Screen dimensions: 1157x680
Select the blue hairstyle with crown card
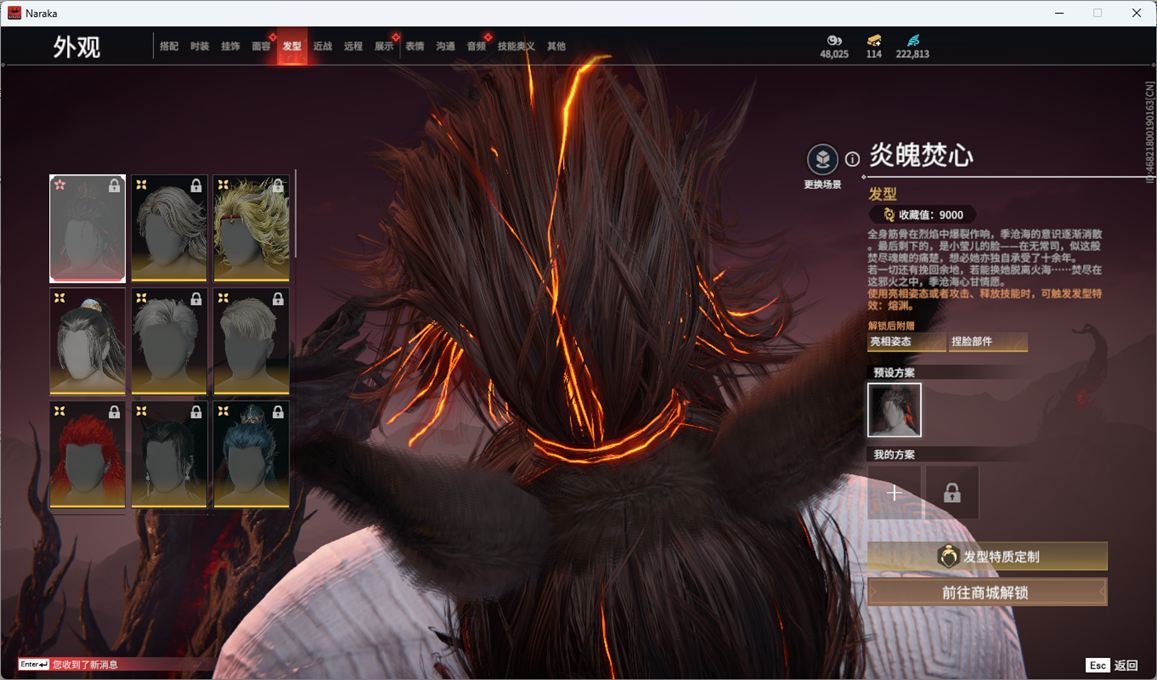(251, 455)
